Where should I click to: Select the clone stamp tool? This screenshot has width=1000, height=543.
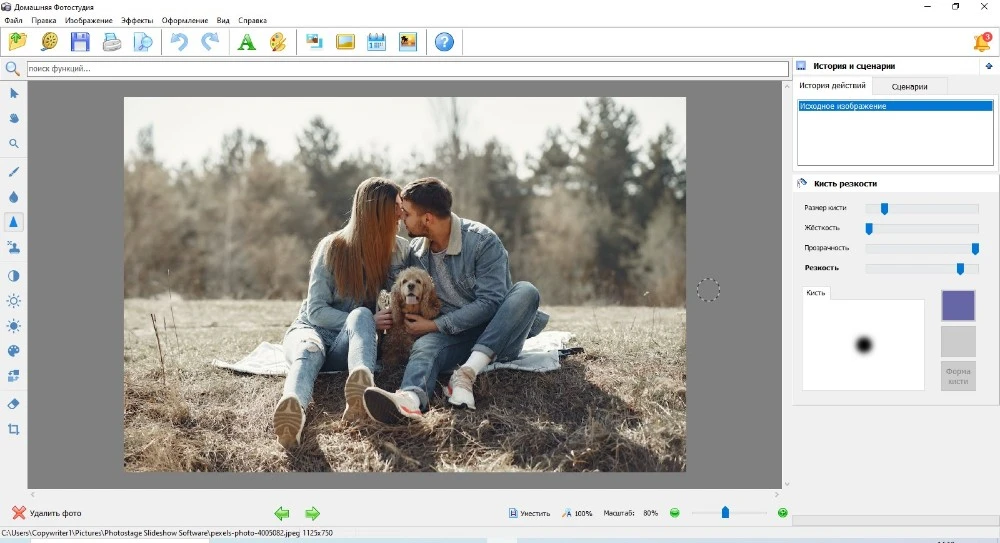click(x=14, y=248)
